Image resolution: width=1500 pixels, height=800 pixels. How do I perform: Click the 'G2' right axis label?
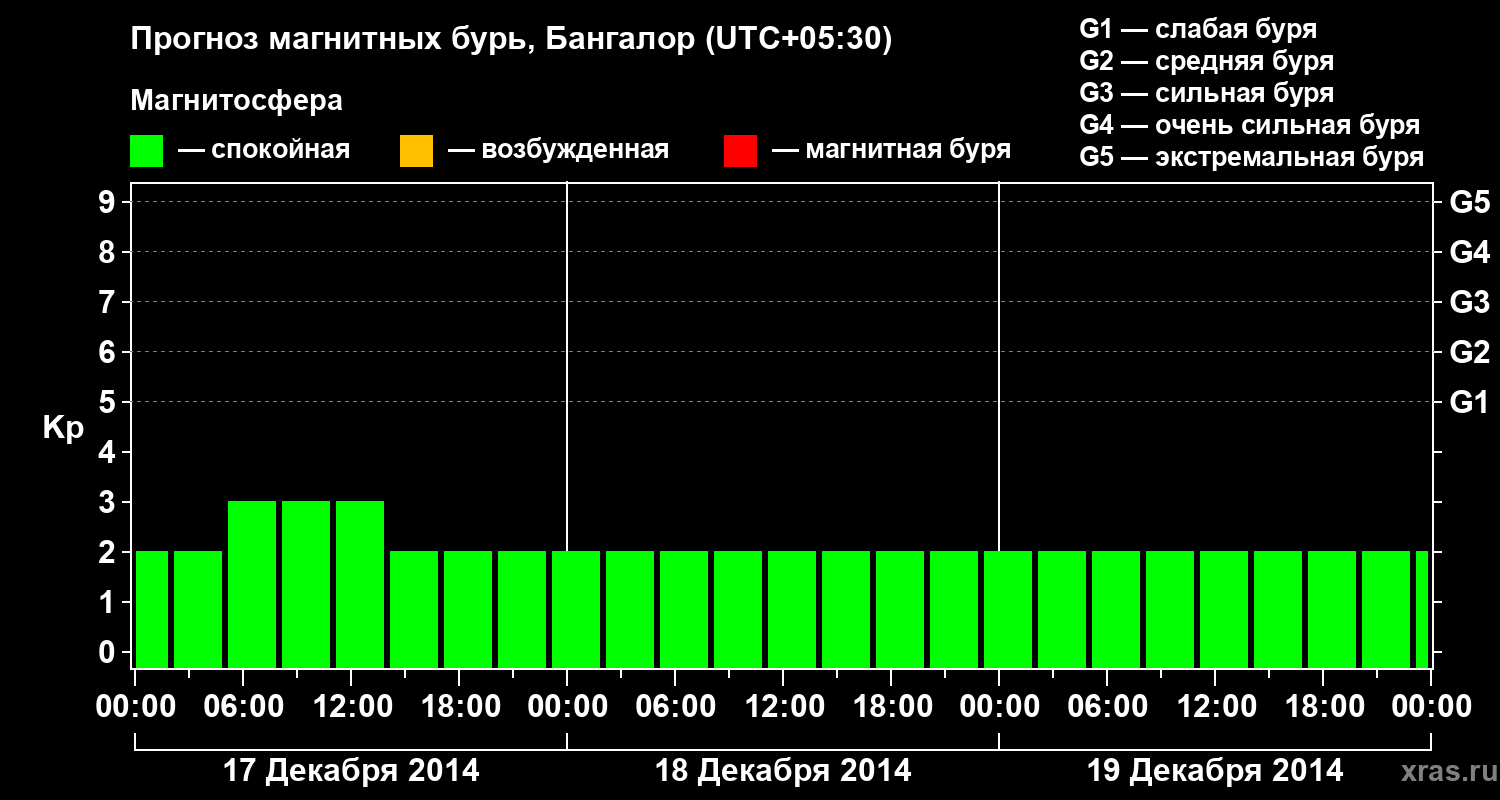point(1469,352)
